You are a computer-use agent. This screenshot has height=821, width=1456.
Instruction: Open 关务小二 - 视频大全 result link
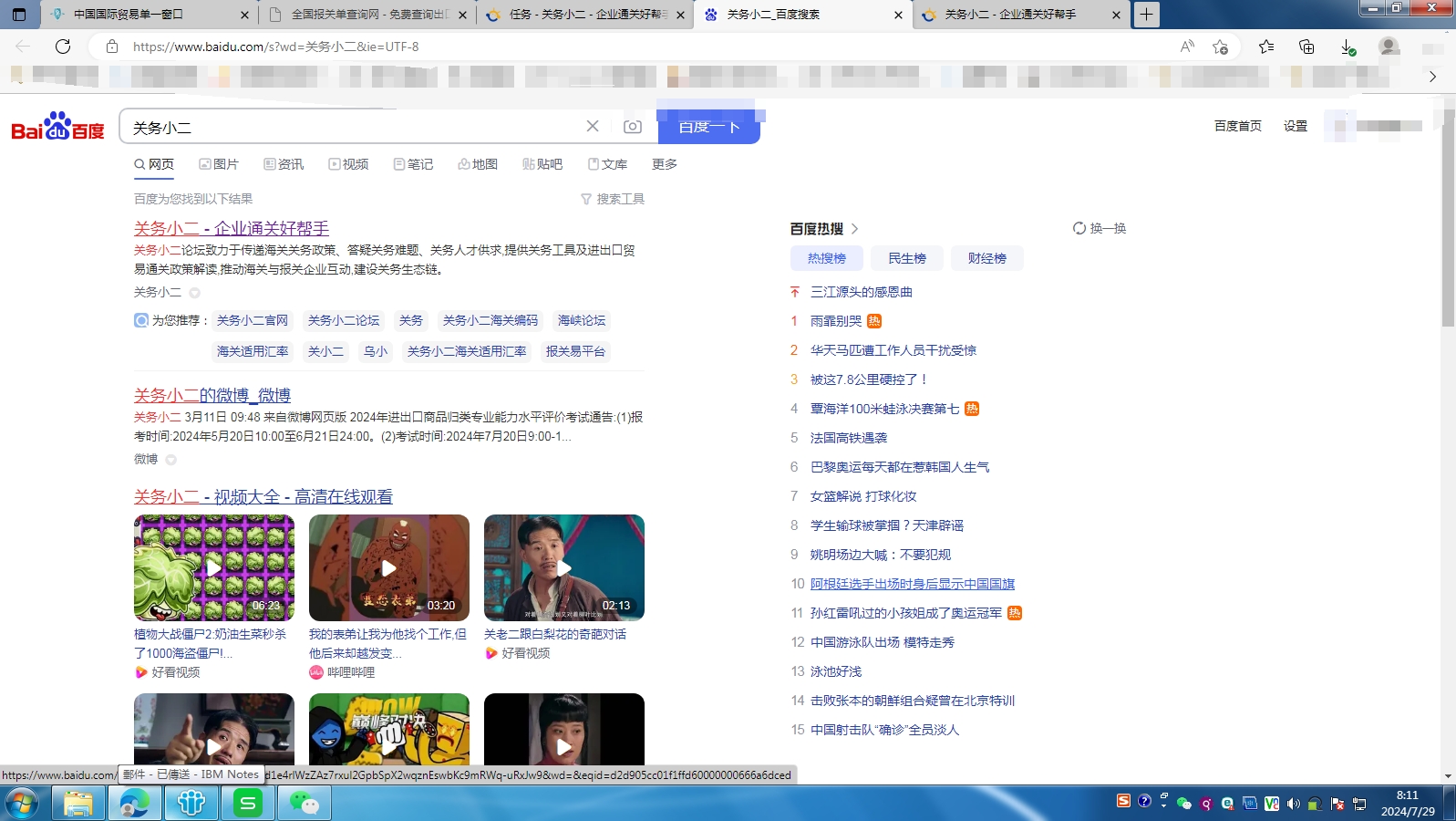click(263, 496)
